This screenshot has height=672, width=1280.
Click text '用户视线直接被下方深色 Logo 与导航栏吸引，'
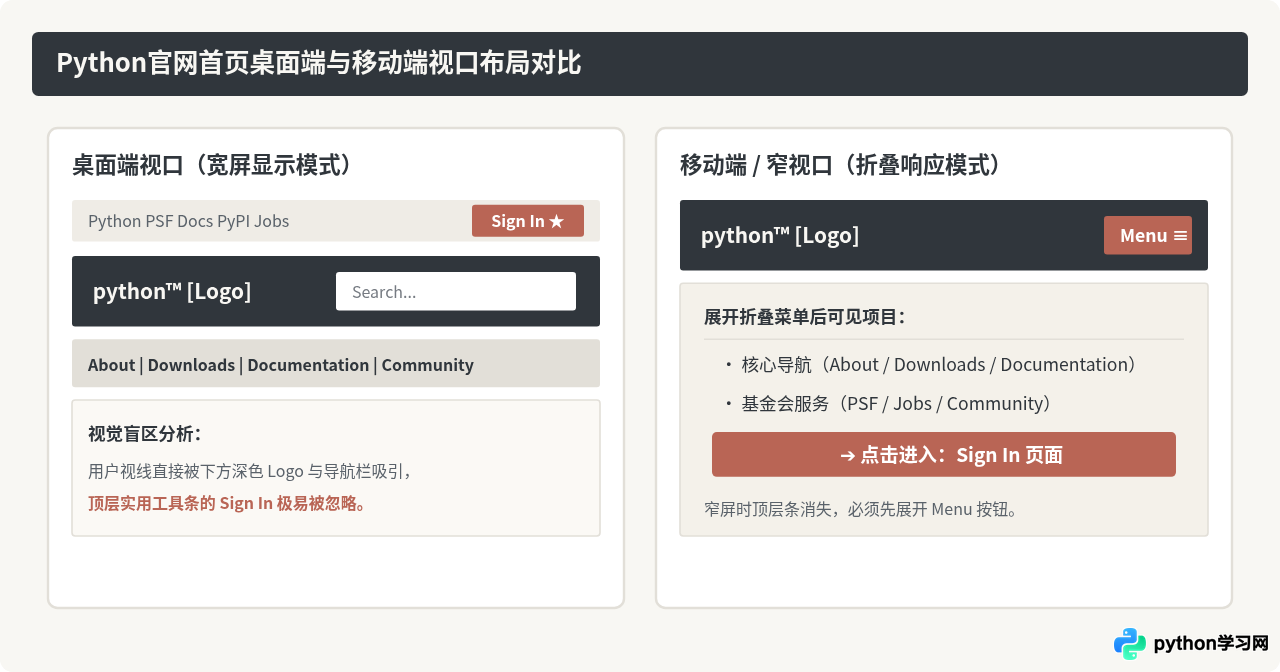[x=251, y=471]
